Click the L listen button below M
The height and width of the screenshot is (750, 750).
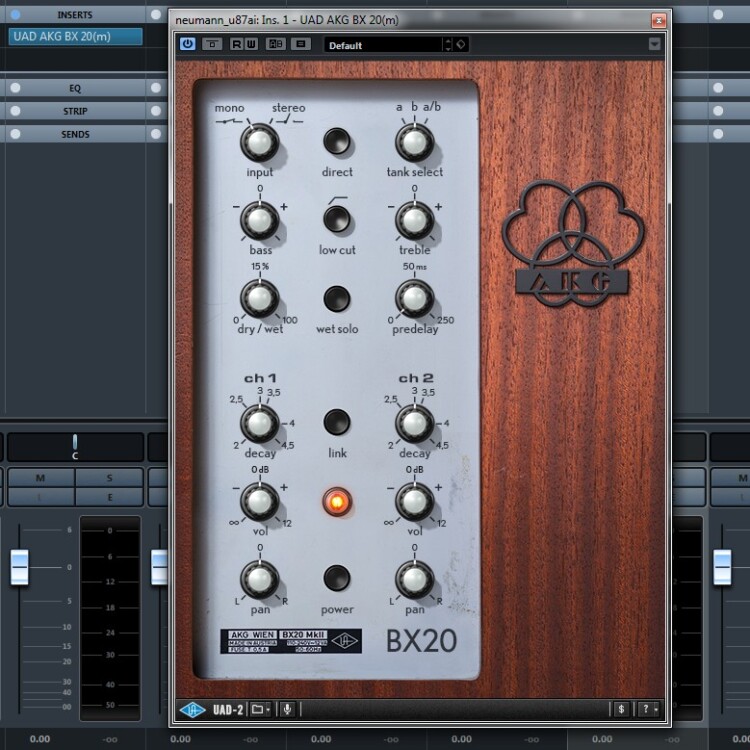(x=41, y=497)
